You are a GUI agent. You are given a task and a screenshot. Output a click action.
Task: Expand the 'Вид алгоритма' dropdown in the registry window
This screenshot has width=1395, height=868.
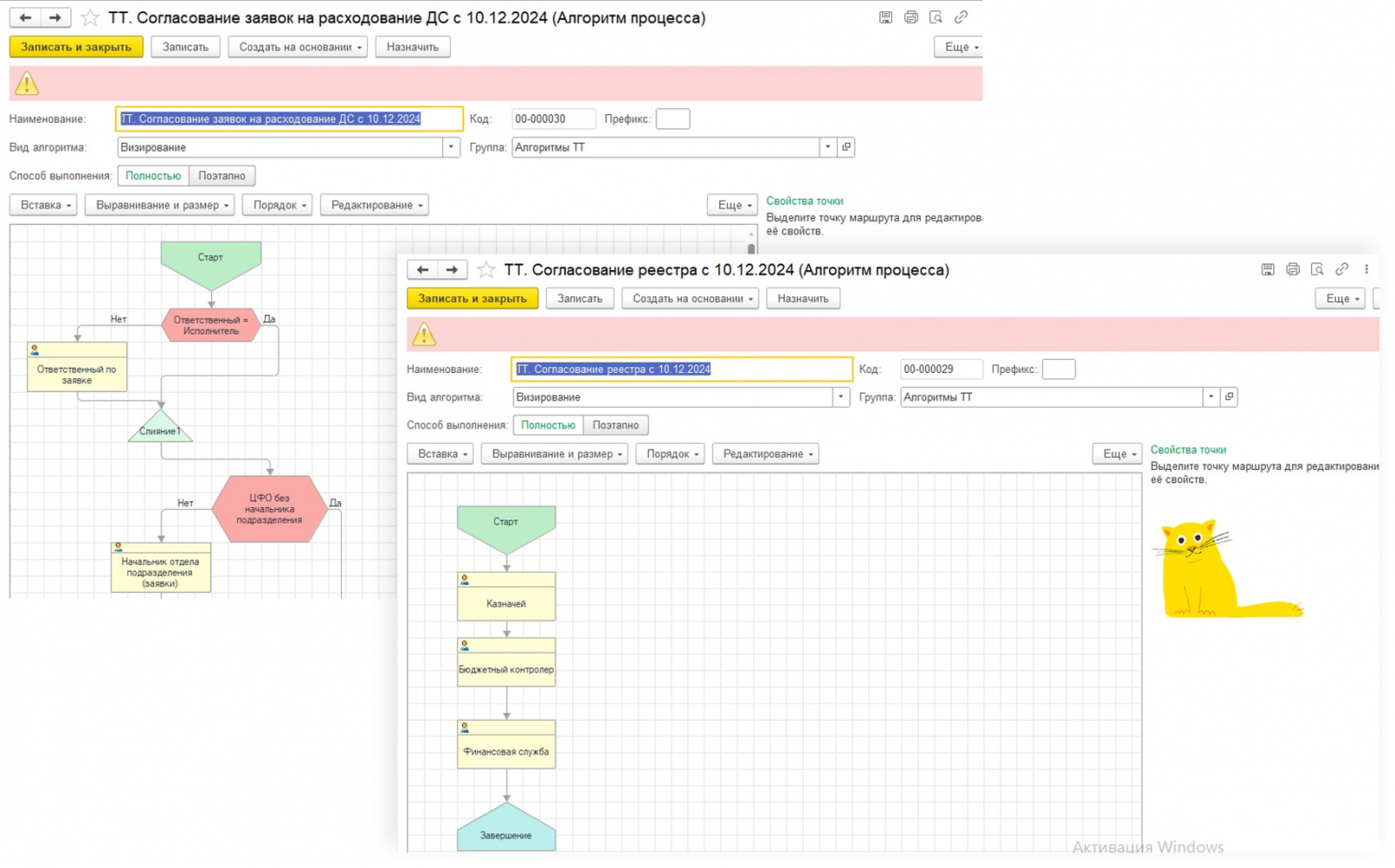click(840, 397)
